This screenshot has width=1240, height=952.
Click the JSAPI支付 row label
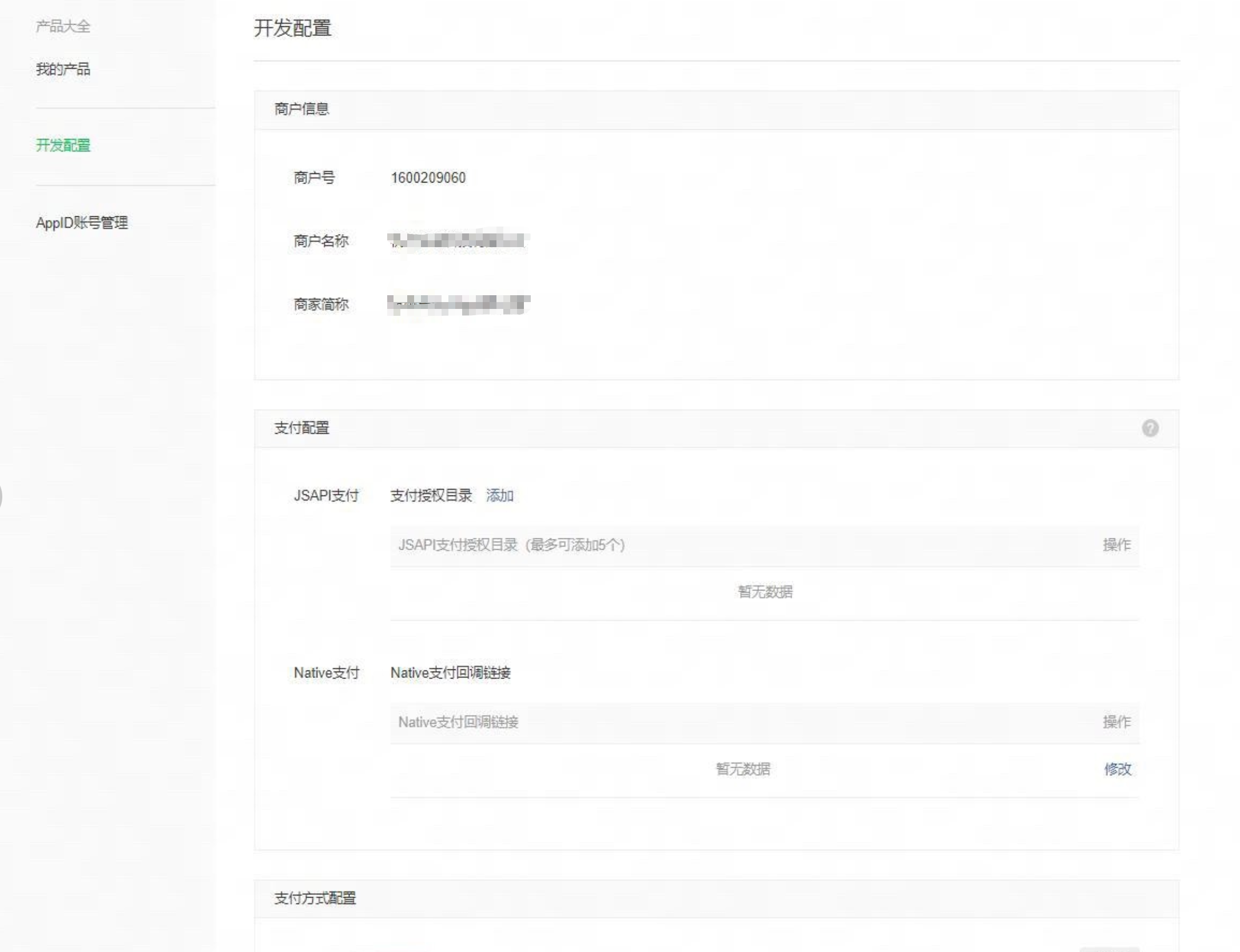pos(326,495)
